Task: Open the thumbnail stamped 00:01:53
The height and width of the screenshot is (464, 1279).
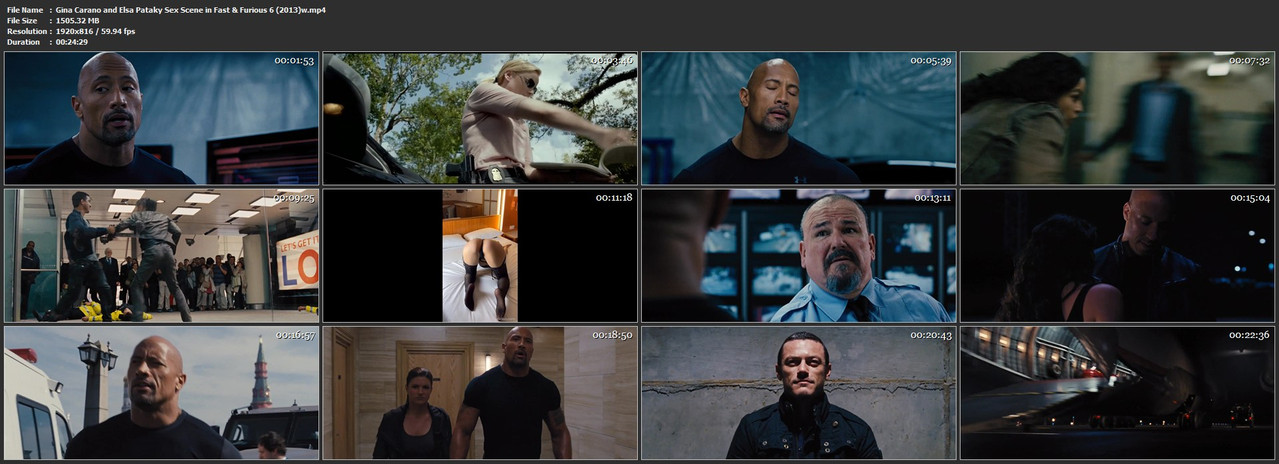Action: (161, 118)
